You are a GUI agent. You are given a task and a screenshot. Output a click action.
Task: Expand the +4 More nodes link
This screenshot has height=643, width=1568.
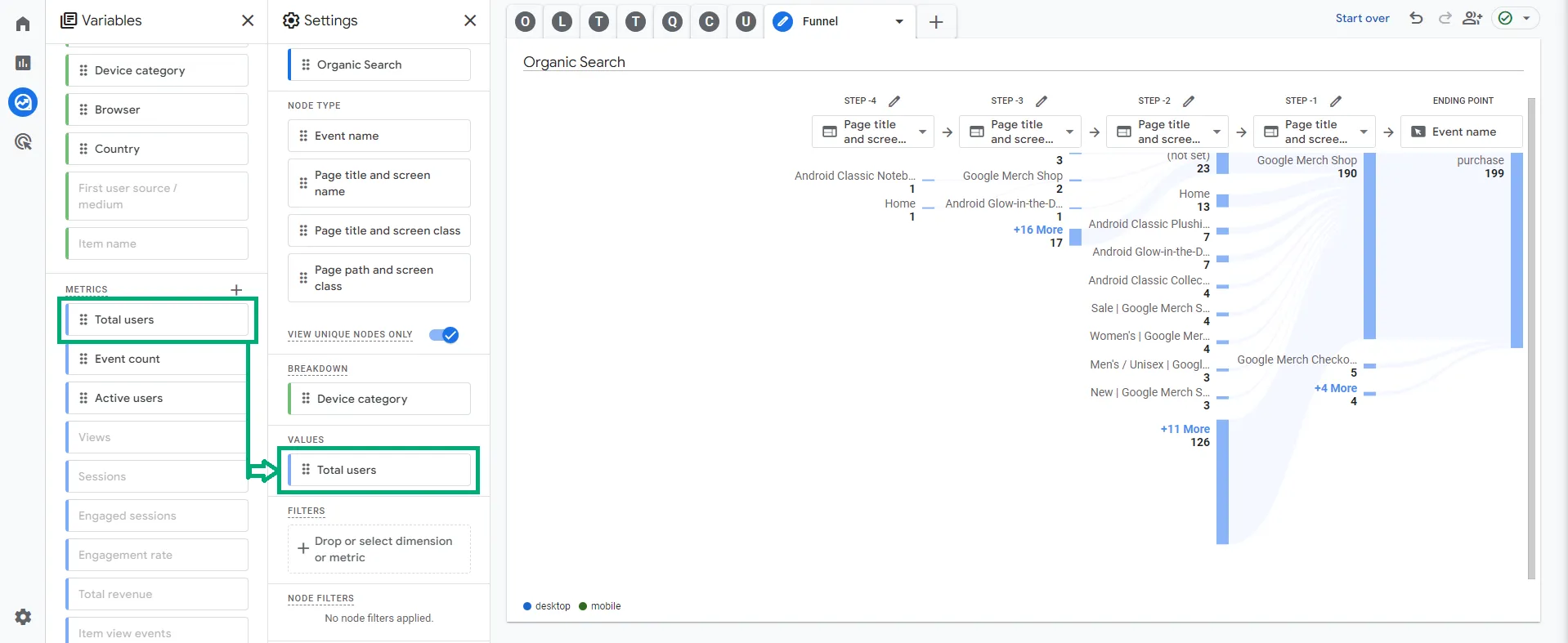[x=1335, y=388]
